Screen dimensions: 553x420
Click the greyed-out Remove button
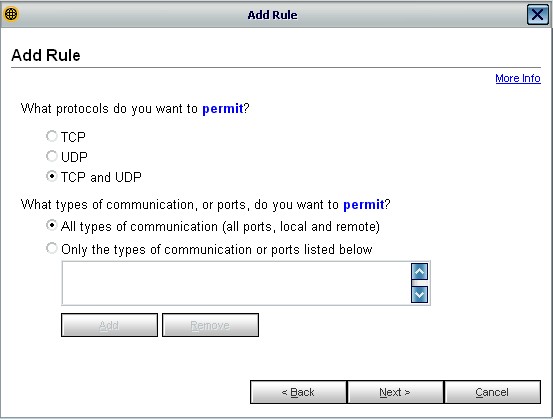click(210, 325)
